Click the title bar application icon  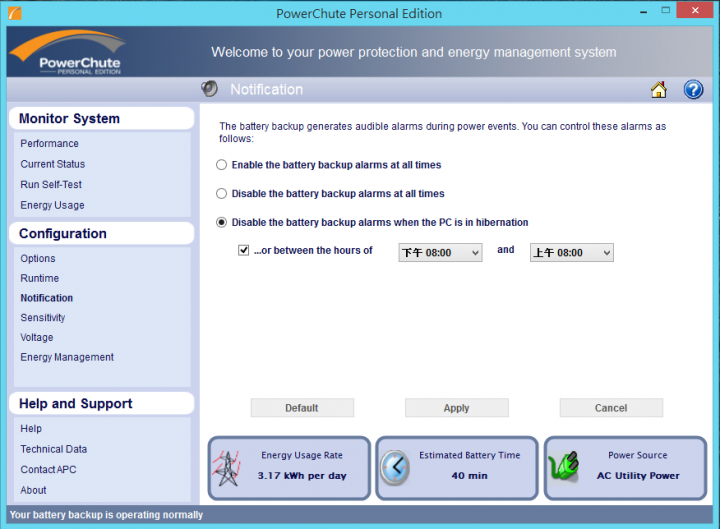click(15, 13)
